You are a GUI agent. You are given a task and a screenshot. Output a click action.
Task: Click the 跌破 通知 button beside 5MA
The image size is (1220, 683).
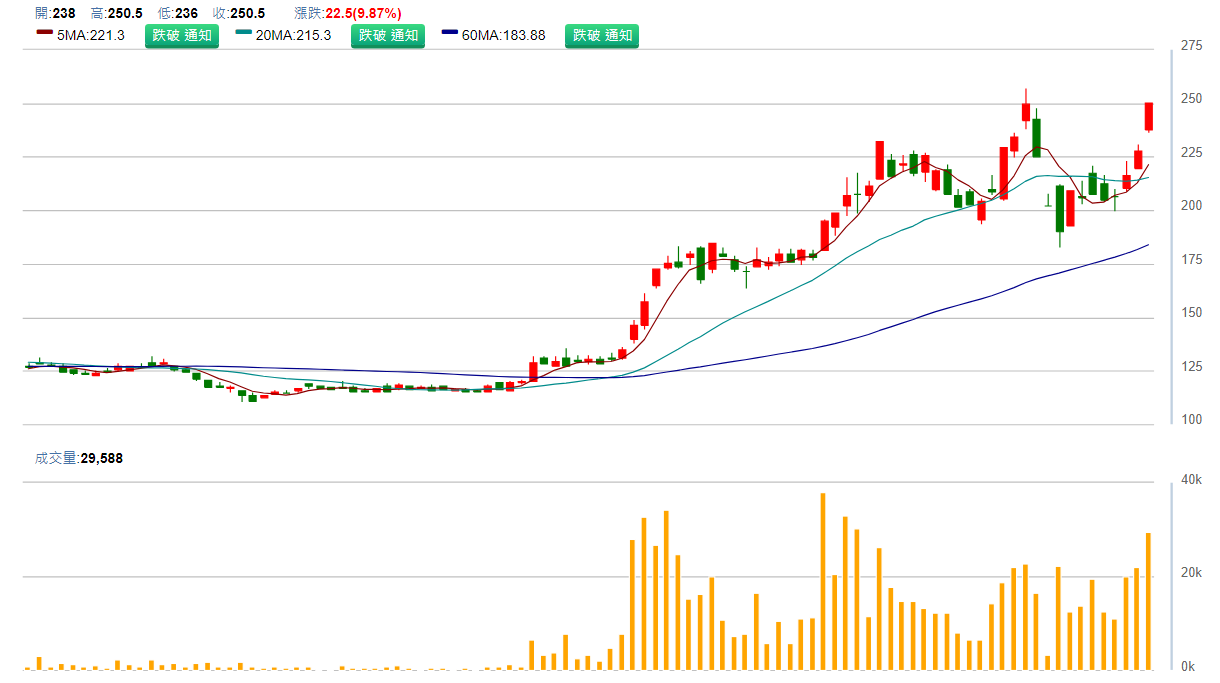coord(181,35)
